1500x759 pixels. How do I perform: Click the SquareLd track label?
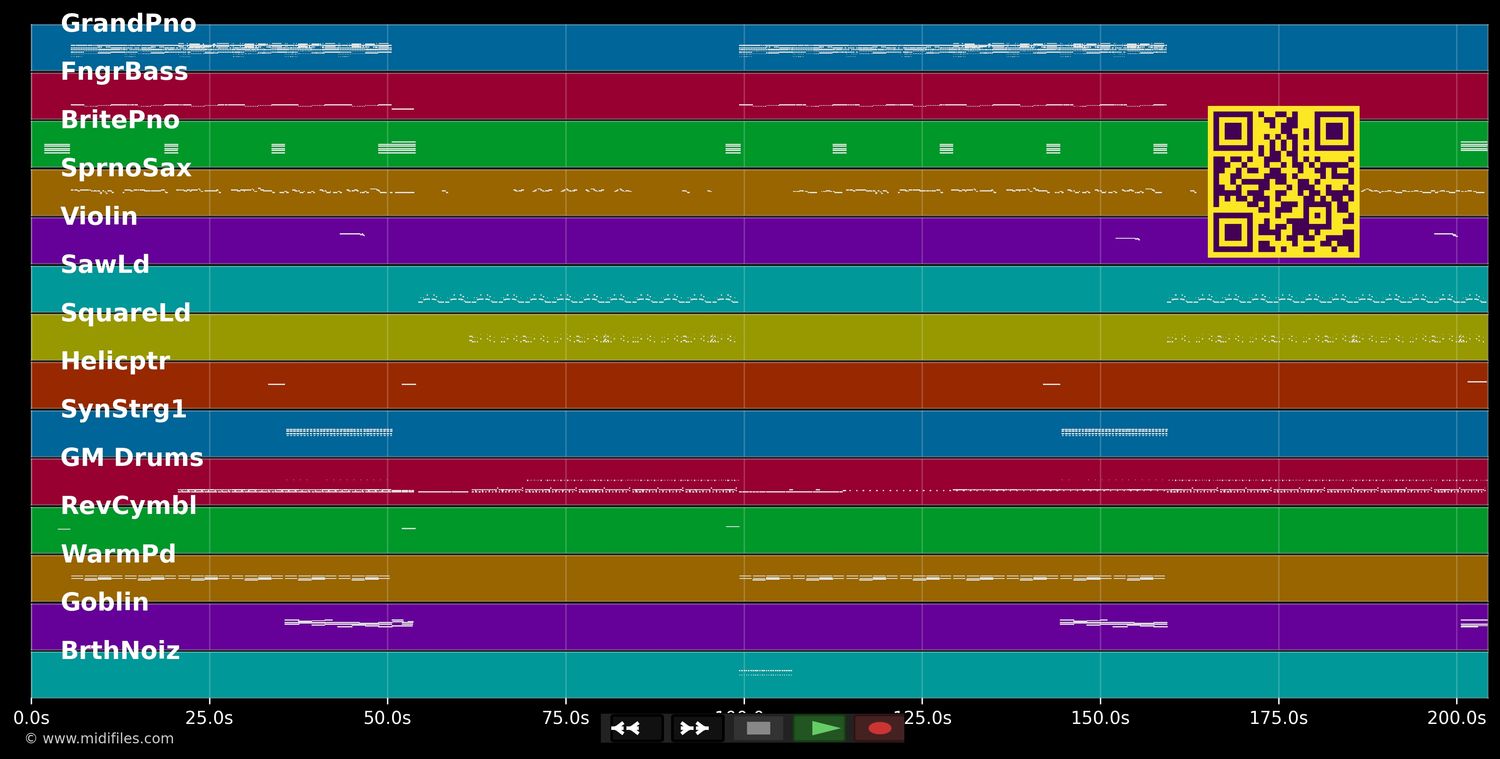point(125,313)
